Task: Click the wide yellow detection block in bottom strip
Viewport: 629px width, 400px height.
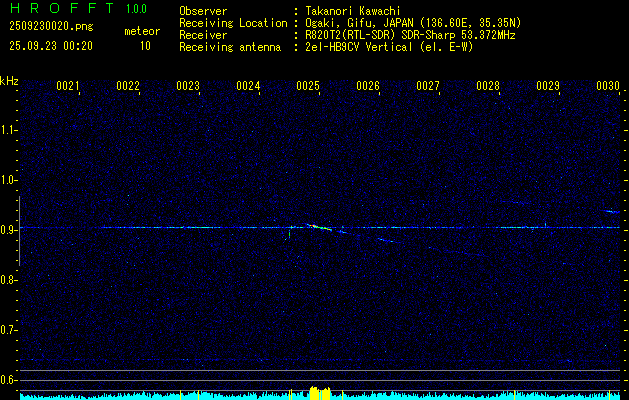Action: pos(320,393)
